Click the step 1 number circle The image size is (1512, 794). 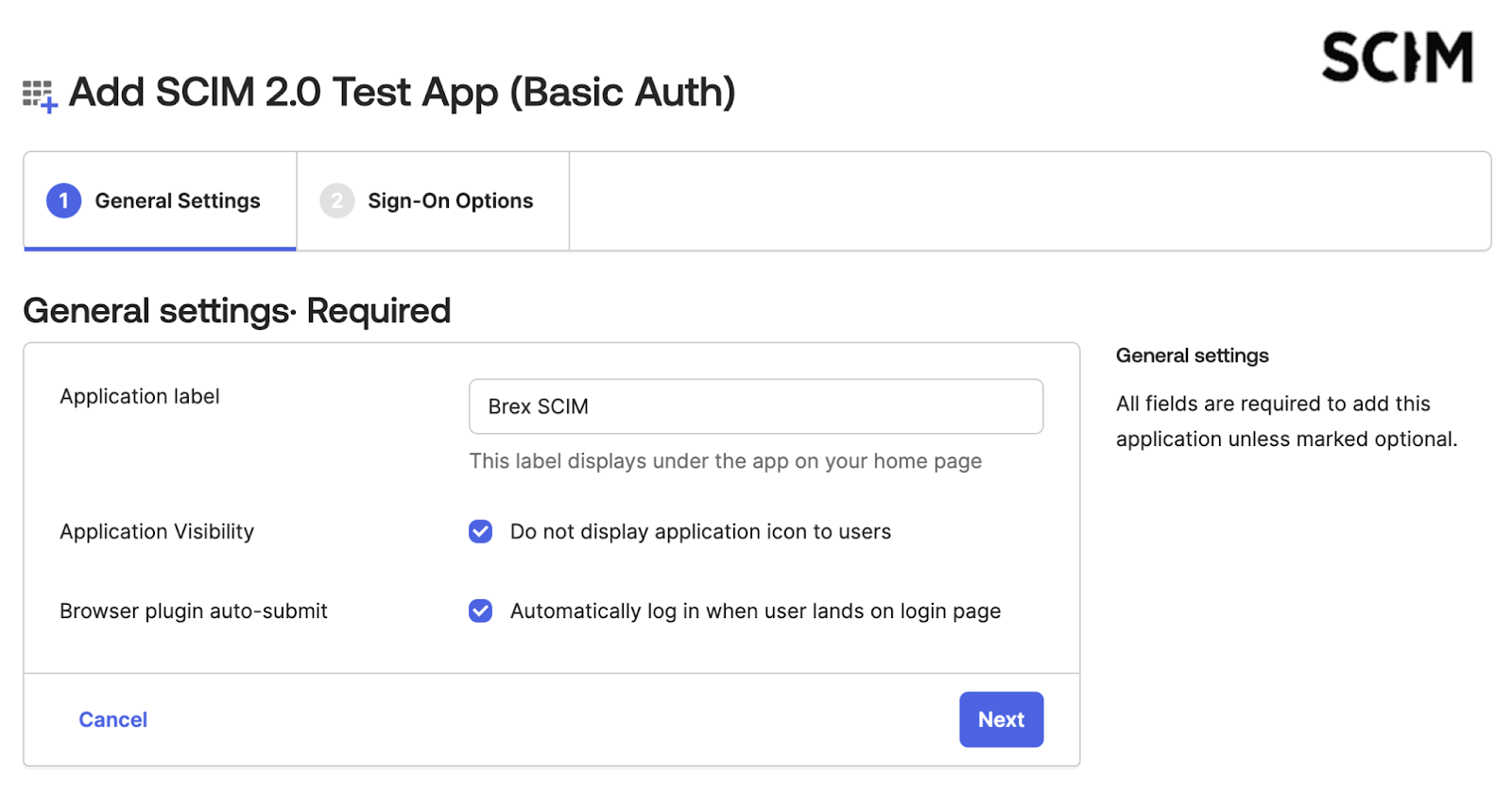click(63, 200)
